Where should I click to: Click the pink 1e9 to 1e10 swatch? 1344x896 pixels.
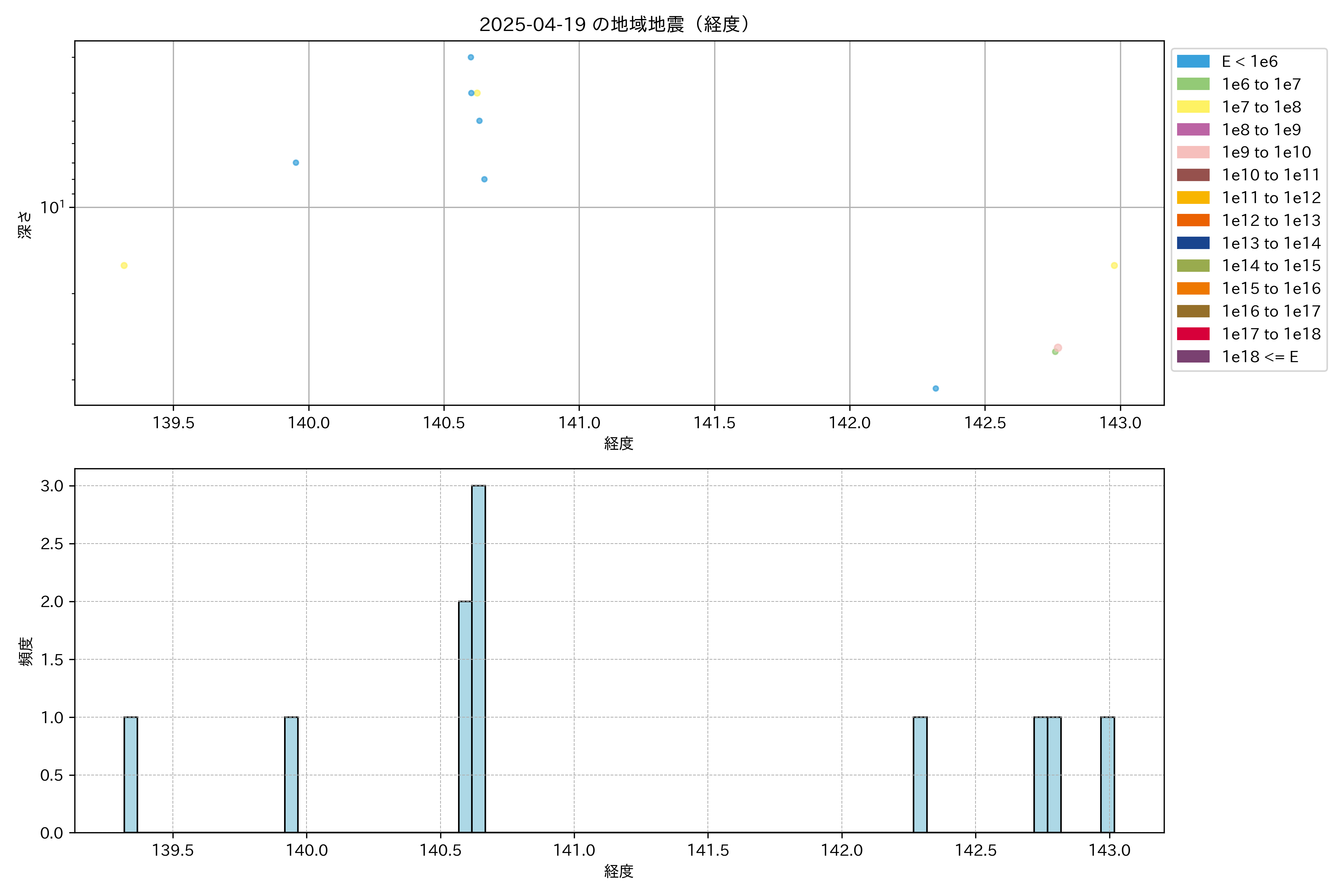(1192, 152)
